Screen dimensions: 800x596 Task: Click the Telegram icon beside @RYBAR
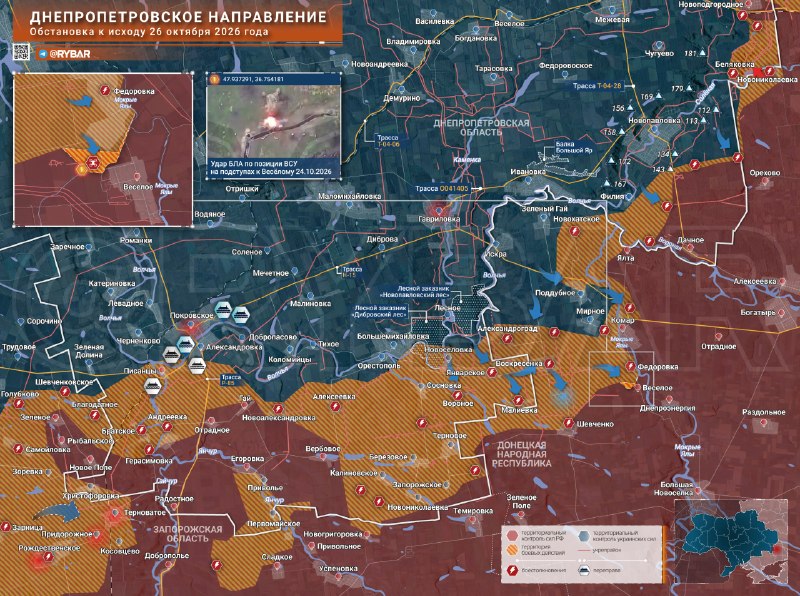click(x=42, y=54)
